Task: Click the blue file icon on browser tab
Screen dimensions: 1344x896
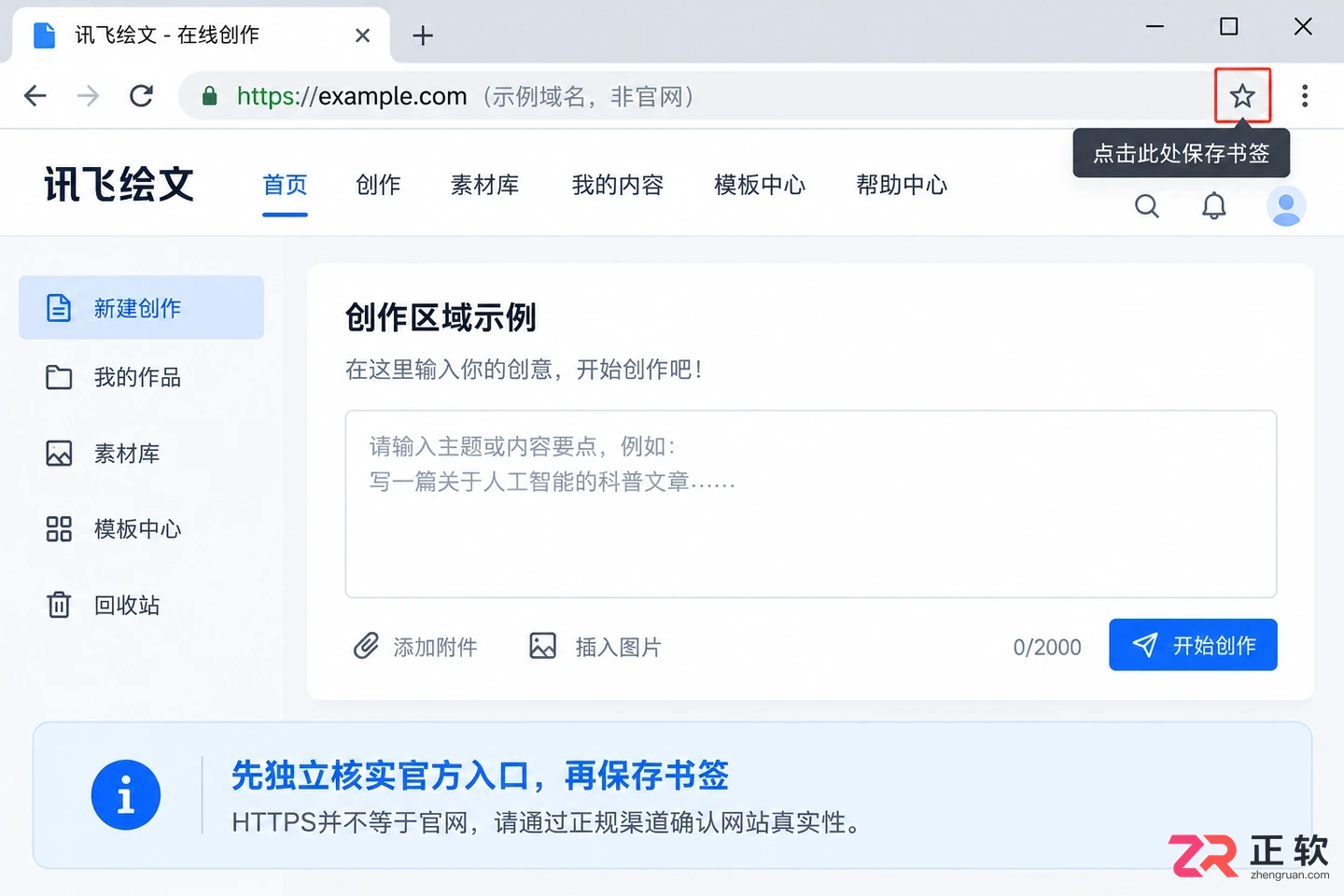Action: pos(44,35)
